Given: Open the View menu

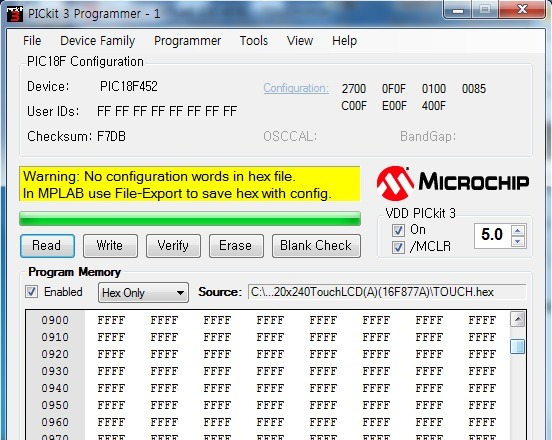Looking at the screenshot, I should [300, 41].
